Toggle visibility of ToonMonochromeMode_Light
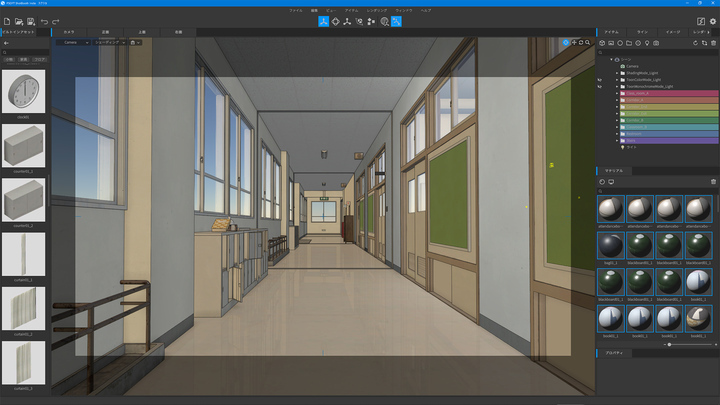 point(599,86)
